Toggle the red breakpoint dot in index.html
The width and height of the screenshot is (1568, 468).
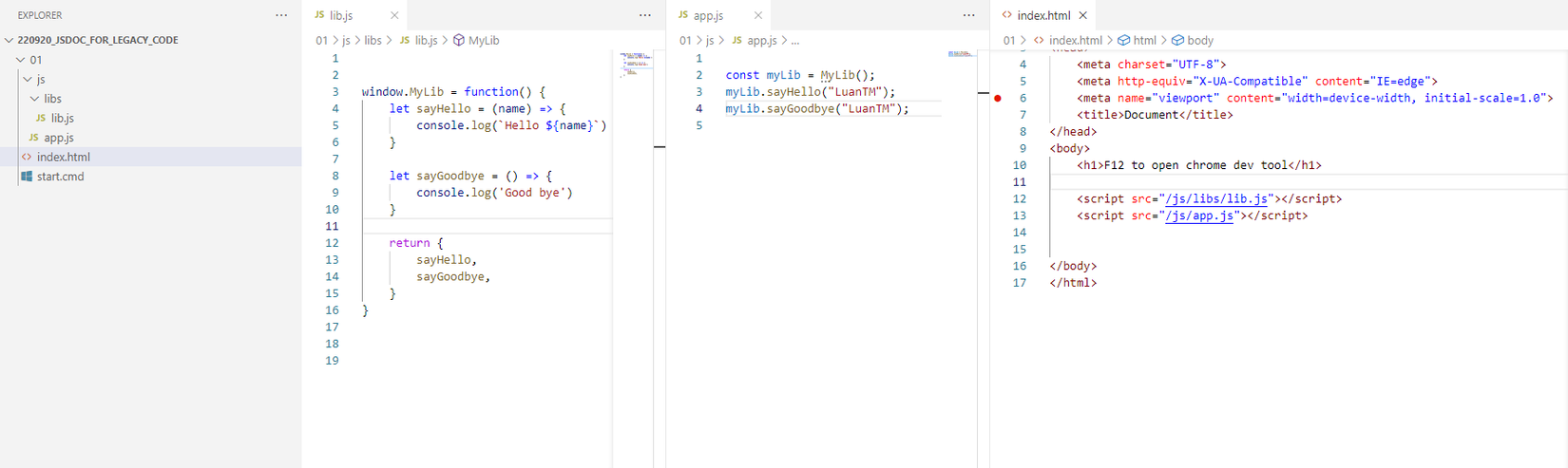998,98
